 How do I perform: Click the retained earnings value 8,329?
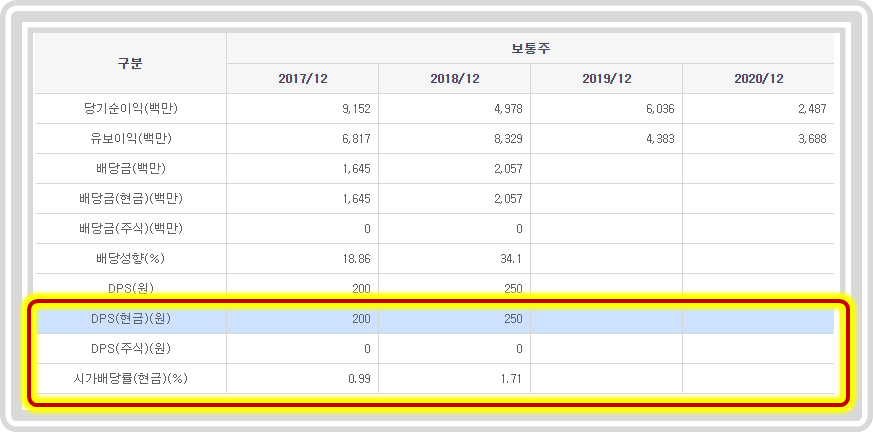click(508, 139)
